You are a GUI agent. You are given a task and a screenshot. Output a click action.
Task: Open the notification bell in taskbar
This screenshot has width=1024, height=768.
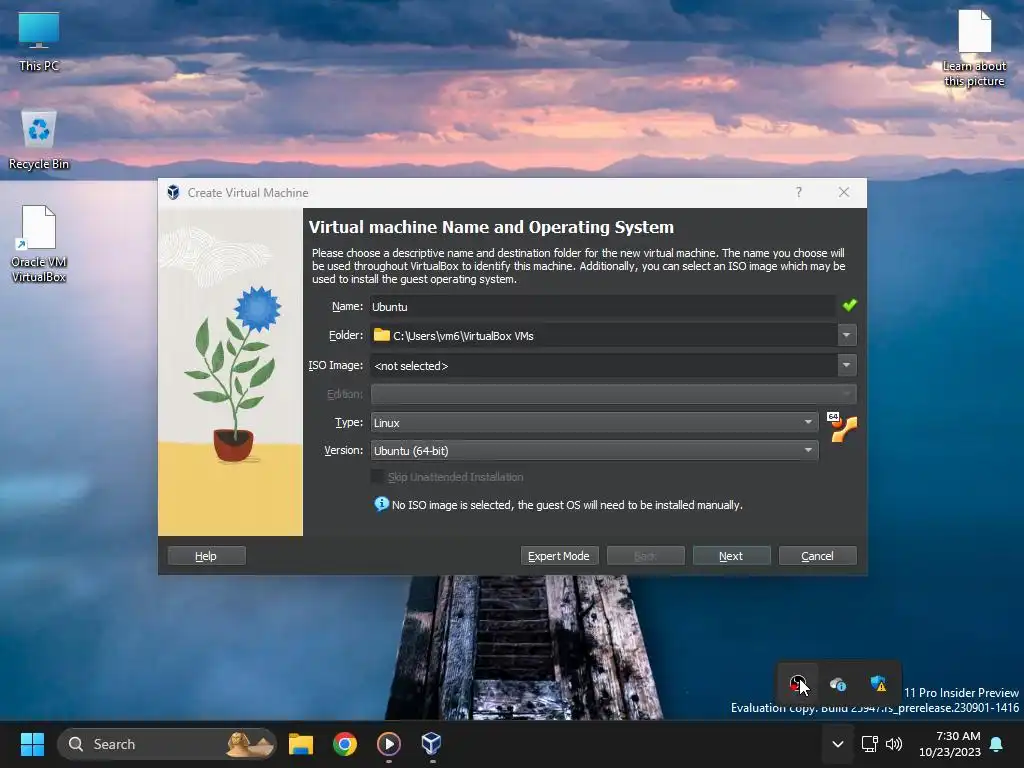997,744
